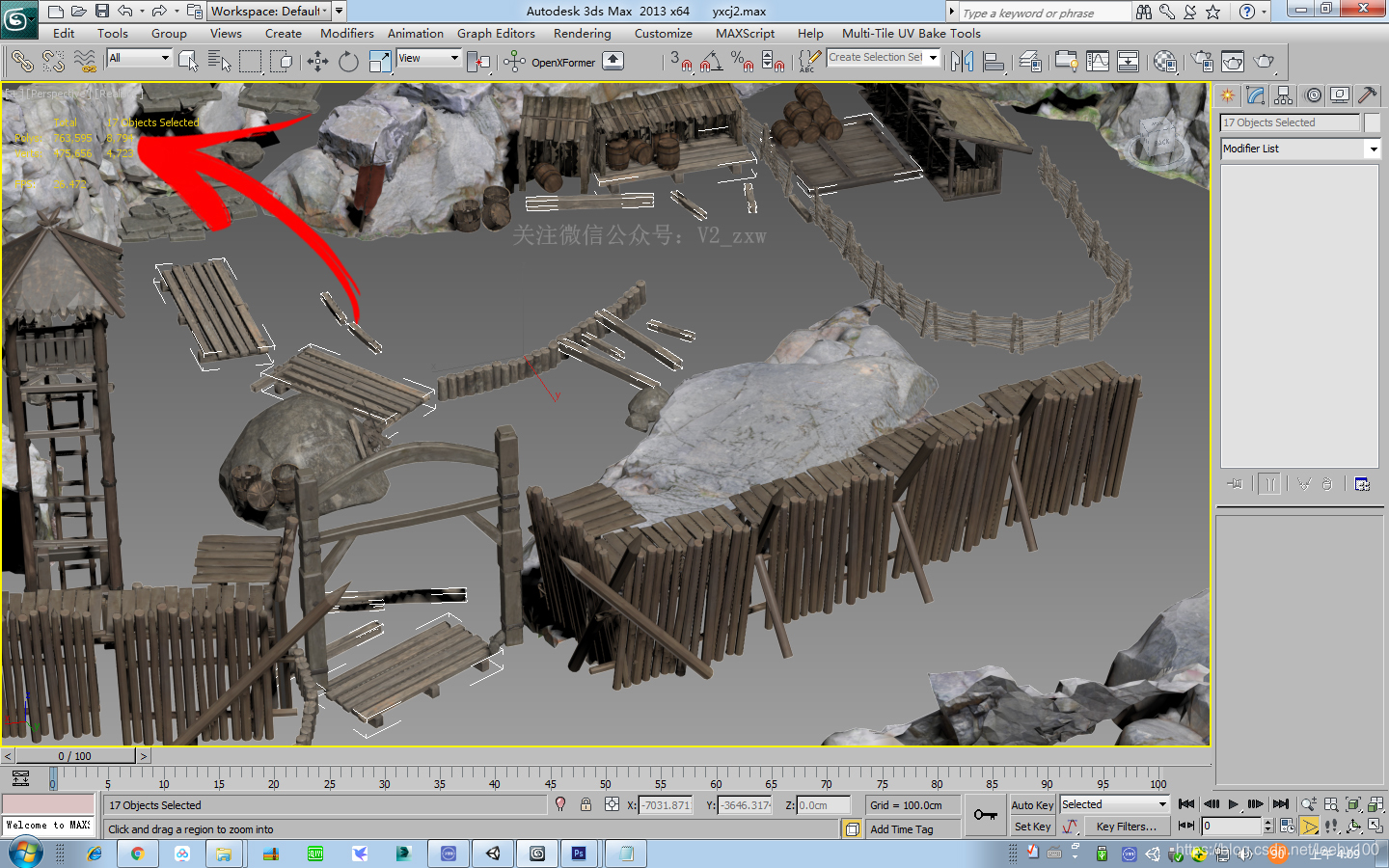Image resolution: width=1389 pixels, height=868 pixels.
Task: Go to the animation start frame
Action: click(1186, 804)
